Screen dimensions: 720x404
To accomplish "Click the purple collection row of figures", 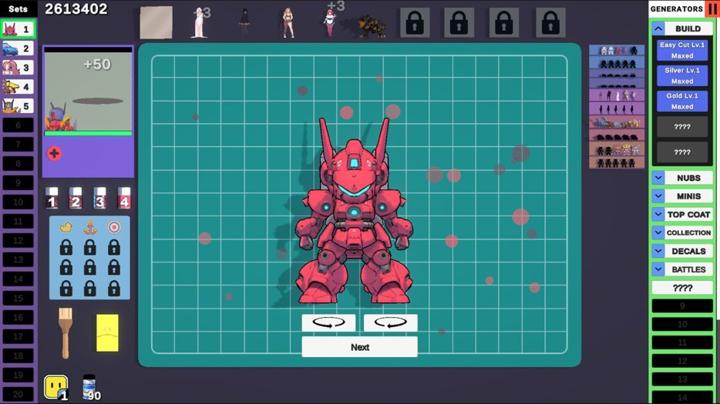I will tap(617, 96).
